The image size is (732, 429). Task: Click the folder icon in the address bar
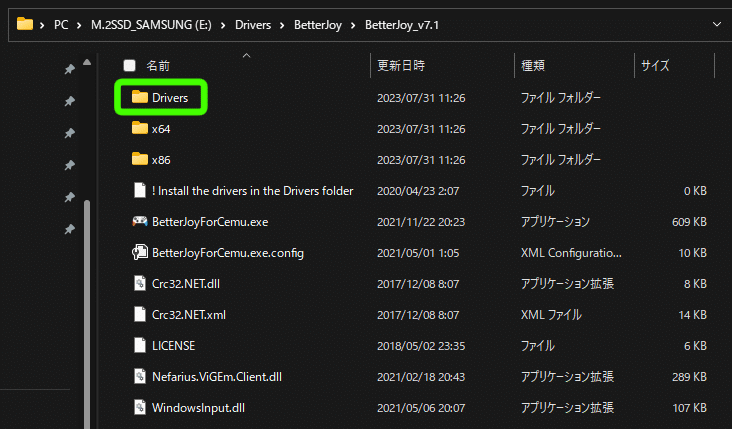pos(25,24)
